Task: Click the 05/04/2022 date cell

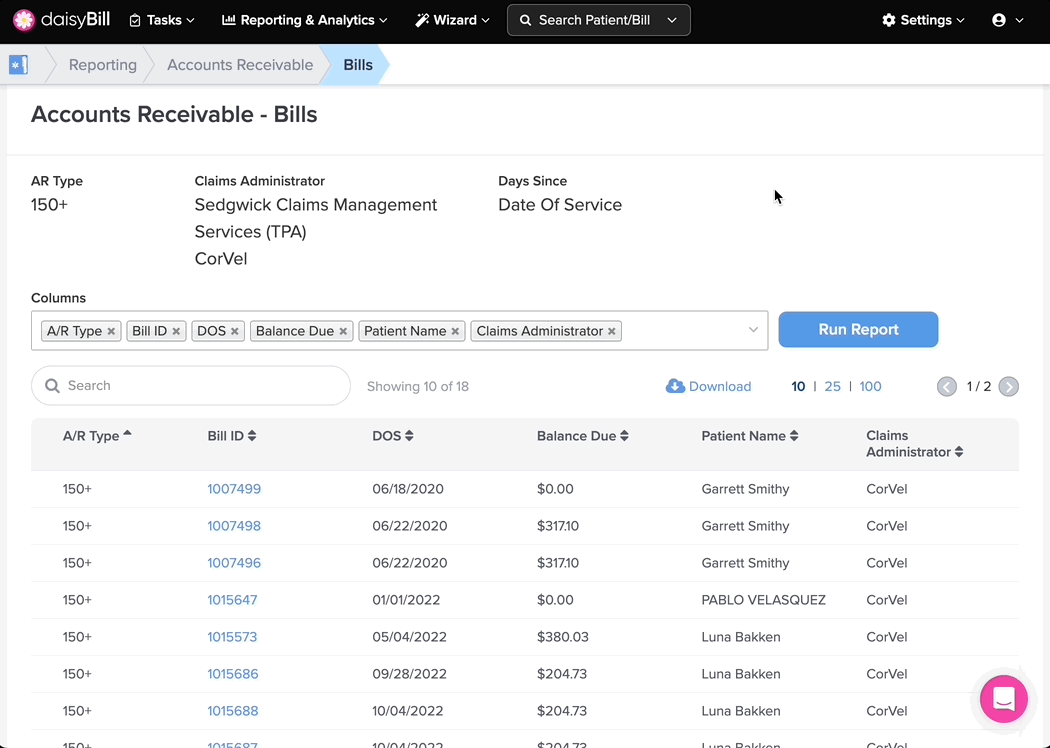Action: point(409,637)
